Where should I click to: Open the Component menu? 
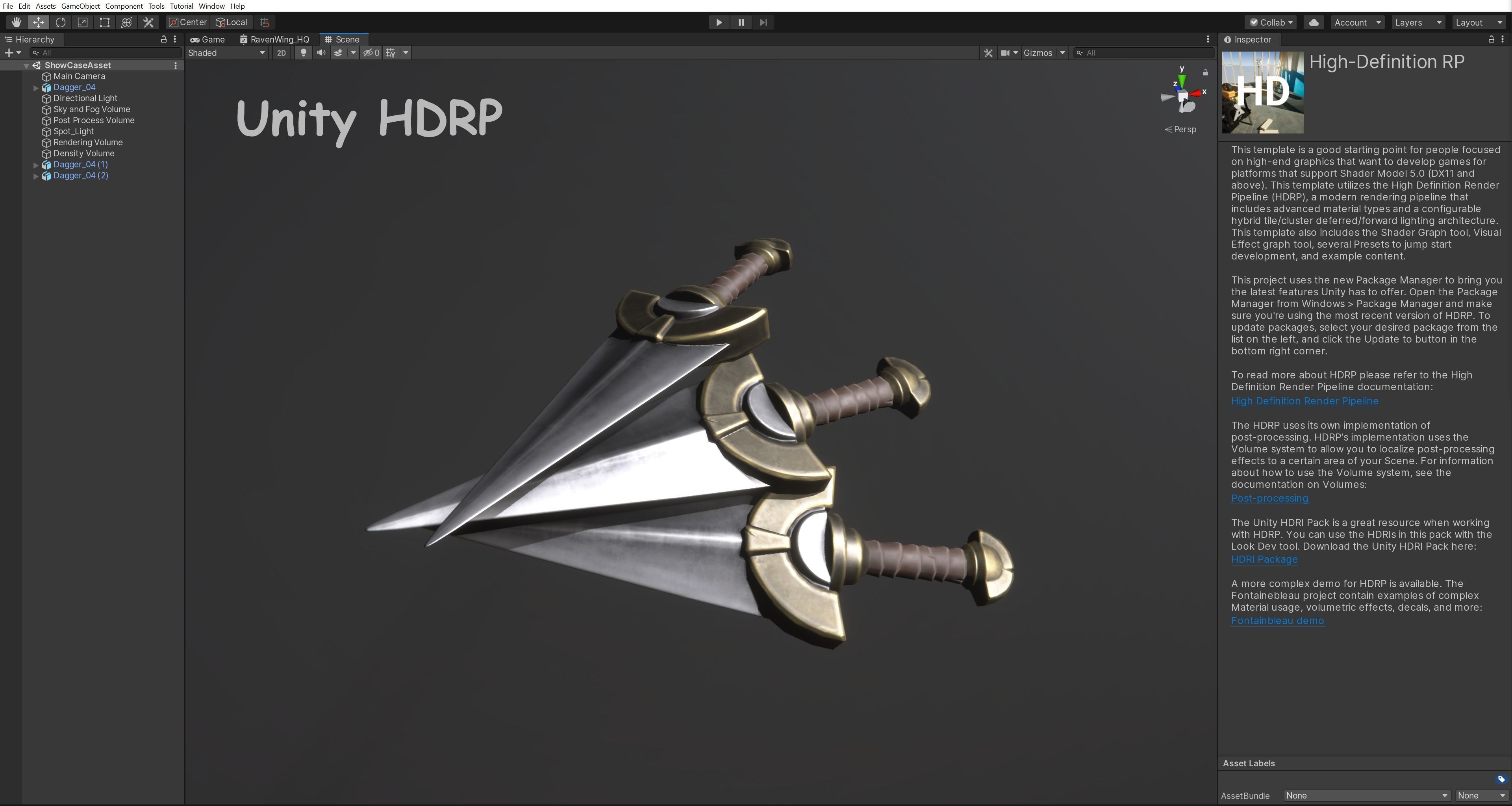[x=124, y=6]
